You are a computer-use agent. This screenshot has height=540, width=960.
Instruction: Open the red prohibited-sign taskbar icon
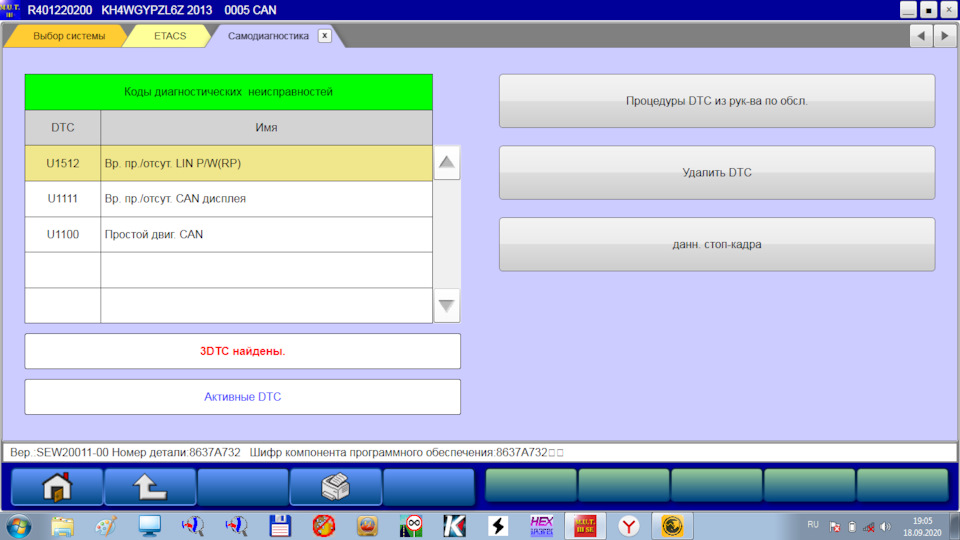tap(323, 526)
